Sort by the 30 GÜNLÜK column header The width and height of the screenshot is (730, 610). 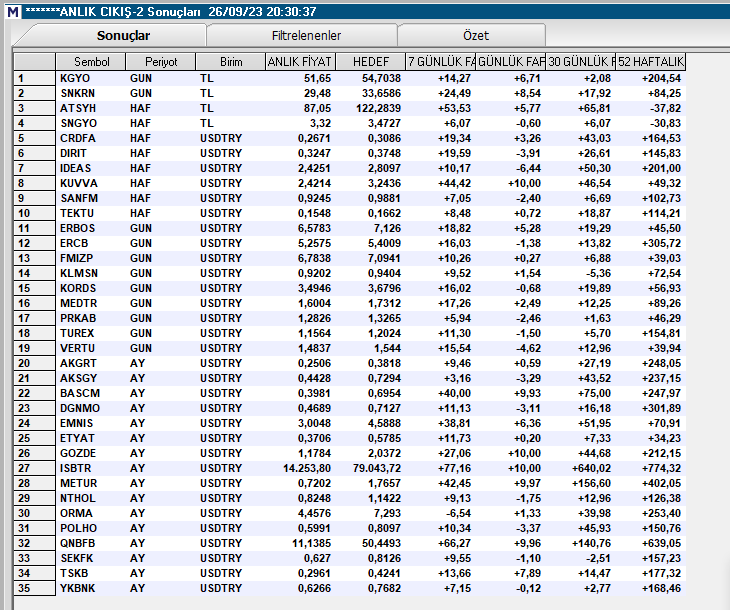(x=581, y=61)
